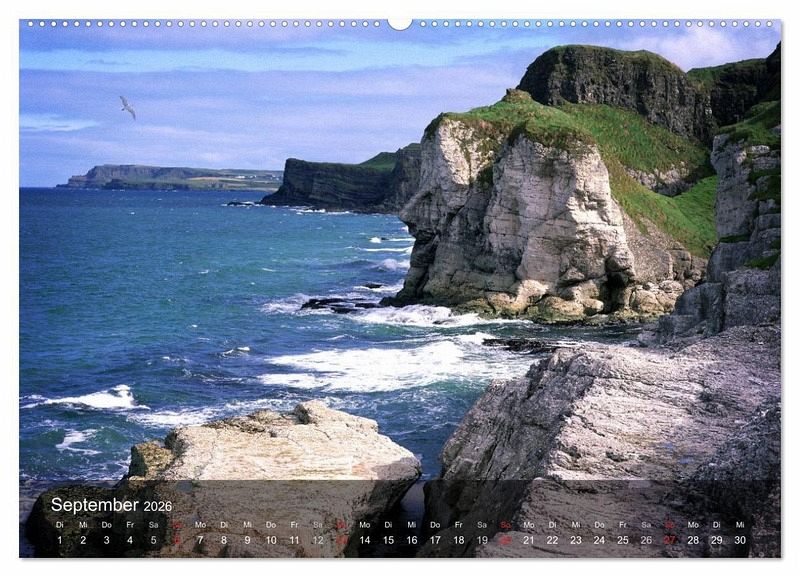Choose Thursday the 3rd in the calendar
Viewport: 800px width, 577px height.
107,540
